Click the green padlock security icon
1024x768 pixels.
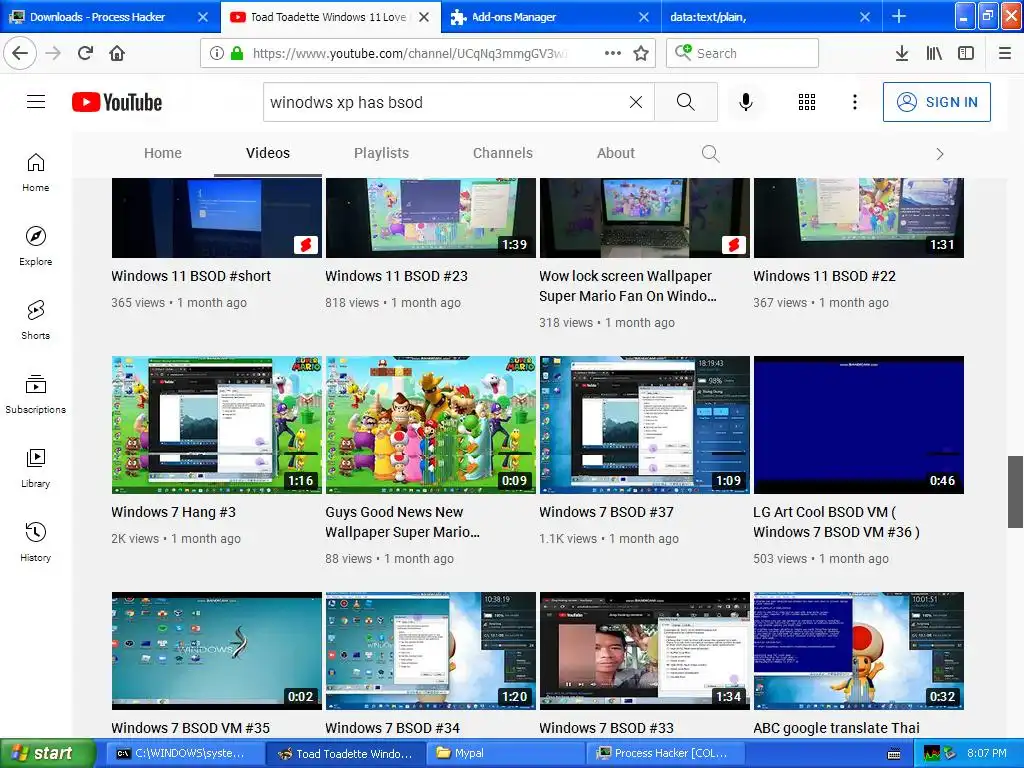click(237, 53)
